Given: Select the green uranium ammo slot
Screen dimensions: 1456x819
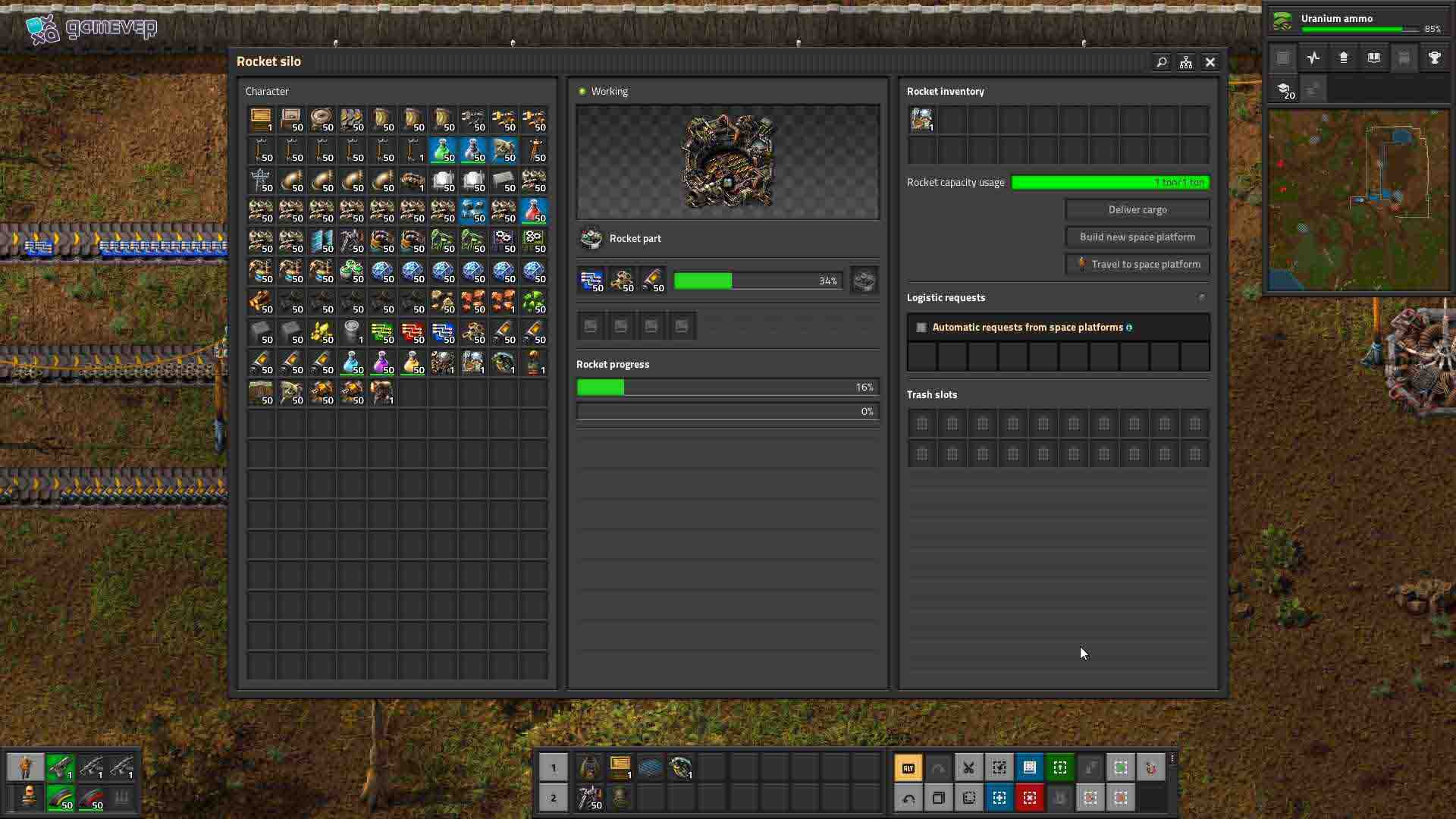Looking at the screenshot, I should pyautogui.click(x=61, y=799).
